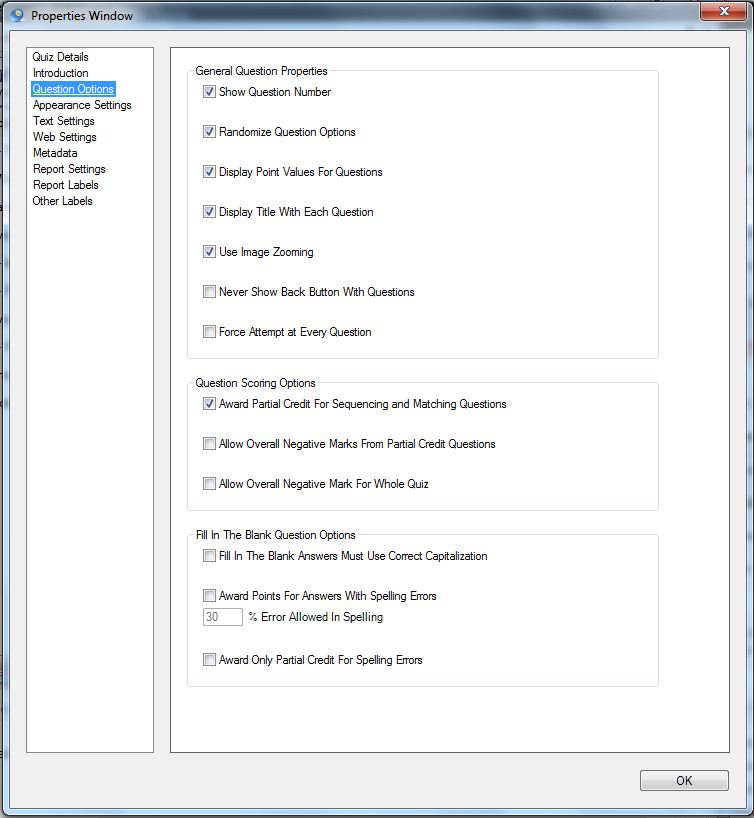Open Report Settings
The height and width of the screenshot is (818, 754).
click(69, 169)
